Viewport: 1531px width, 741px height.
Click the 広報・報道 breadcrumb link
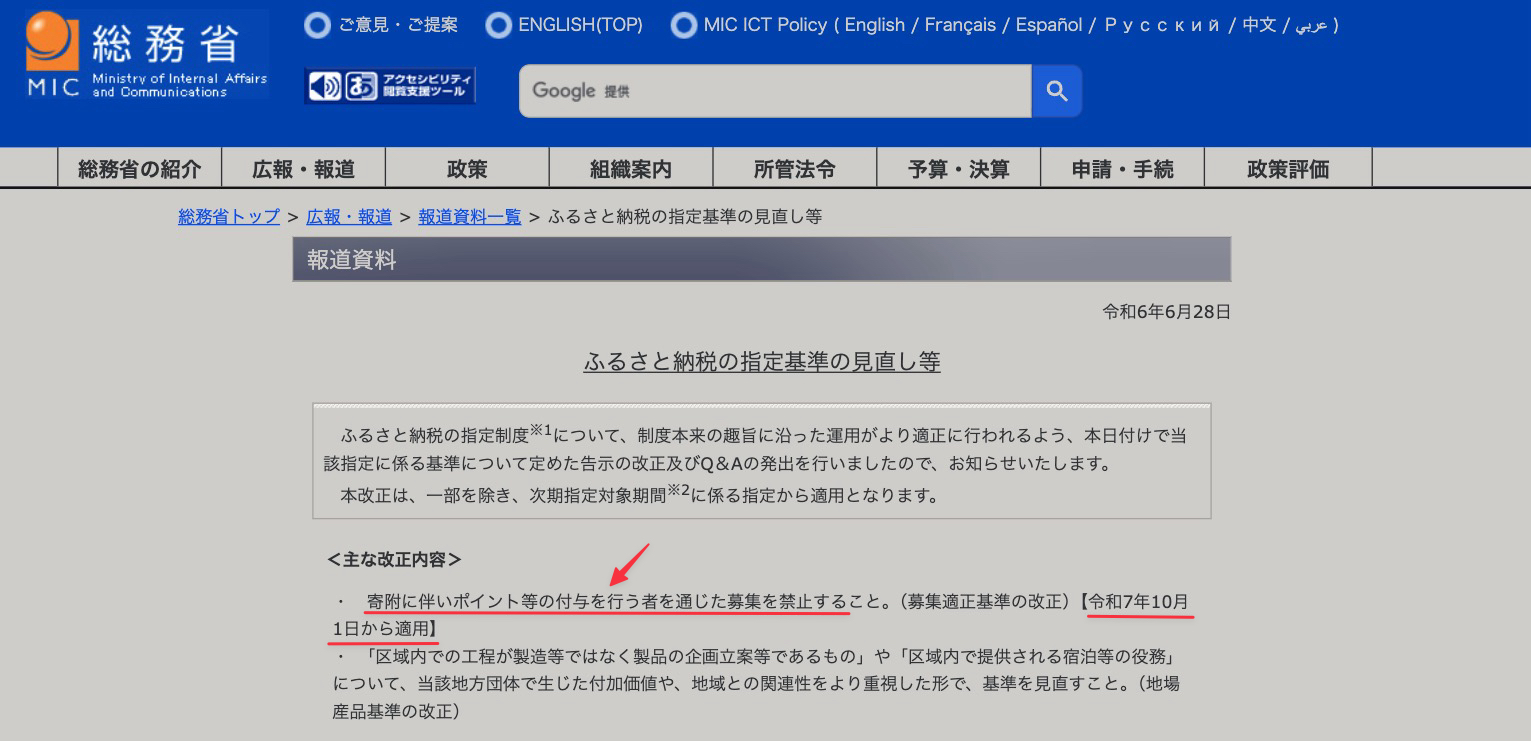(x=349, y=217)
